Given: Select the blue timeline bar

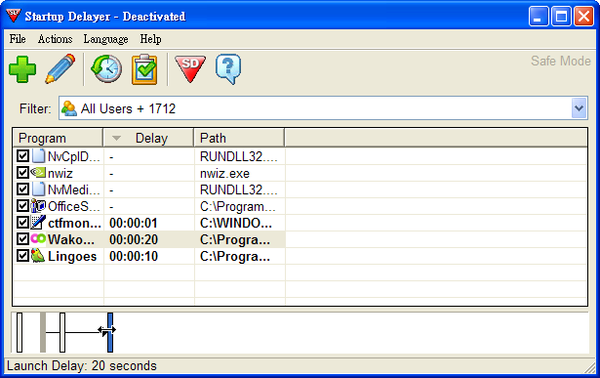Looking at the screenshot, I should (110, 332).
